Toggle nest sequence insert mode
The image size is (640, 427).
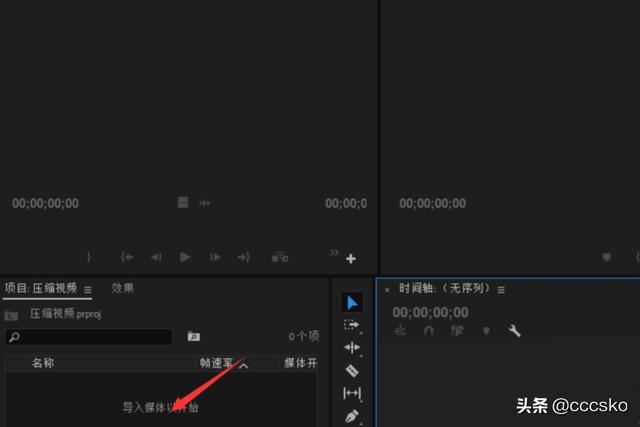pyautogui.click(x=400, y=331)
